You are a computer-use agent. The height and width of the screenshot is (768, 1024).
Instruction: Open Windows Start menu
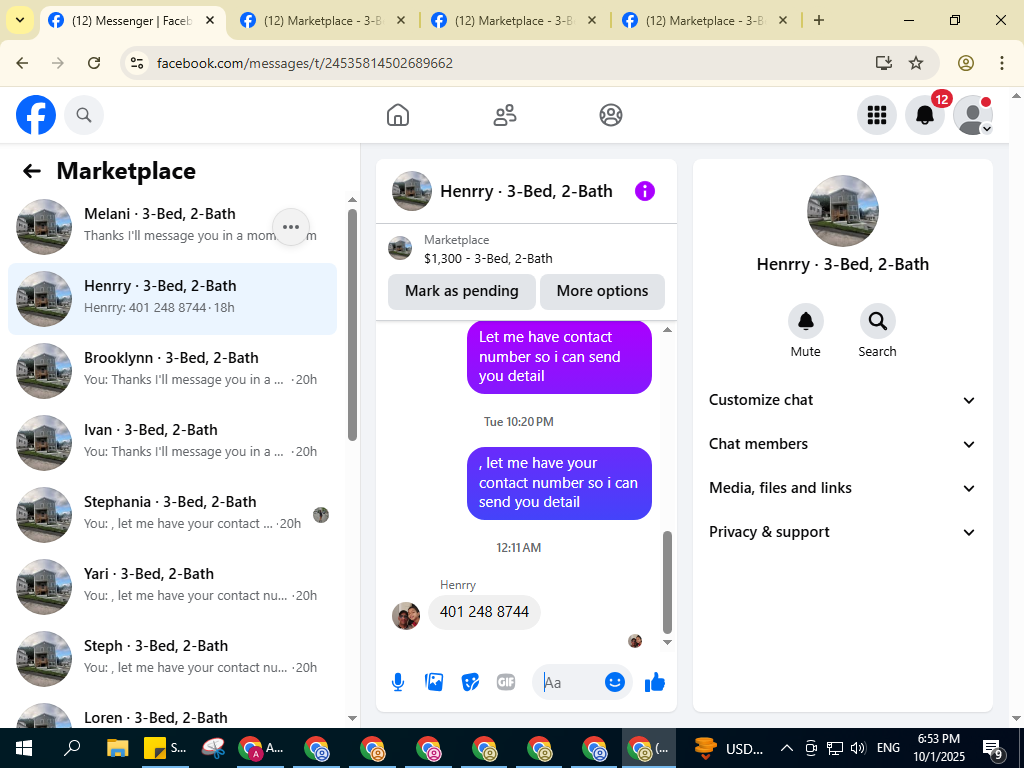click(x=23, y=748)
